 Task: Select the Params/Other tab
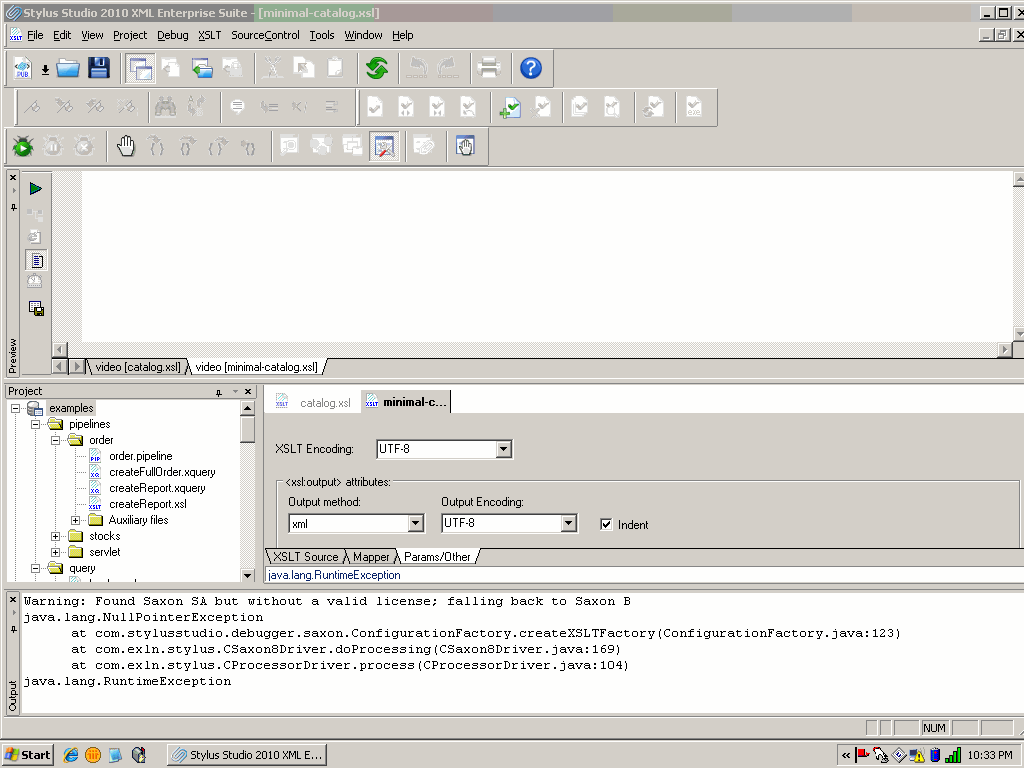pos(437,557)
